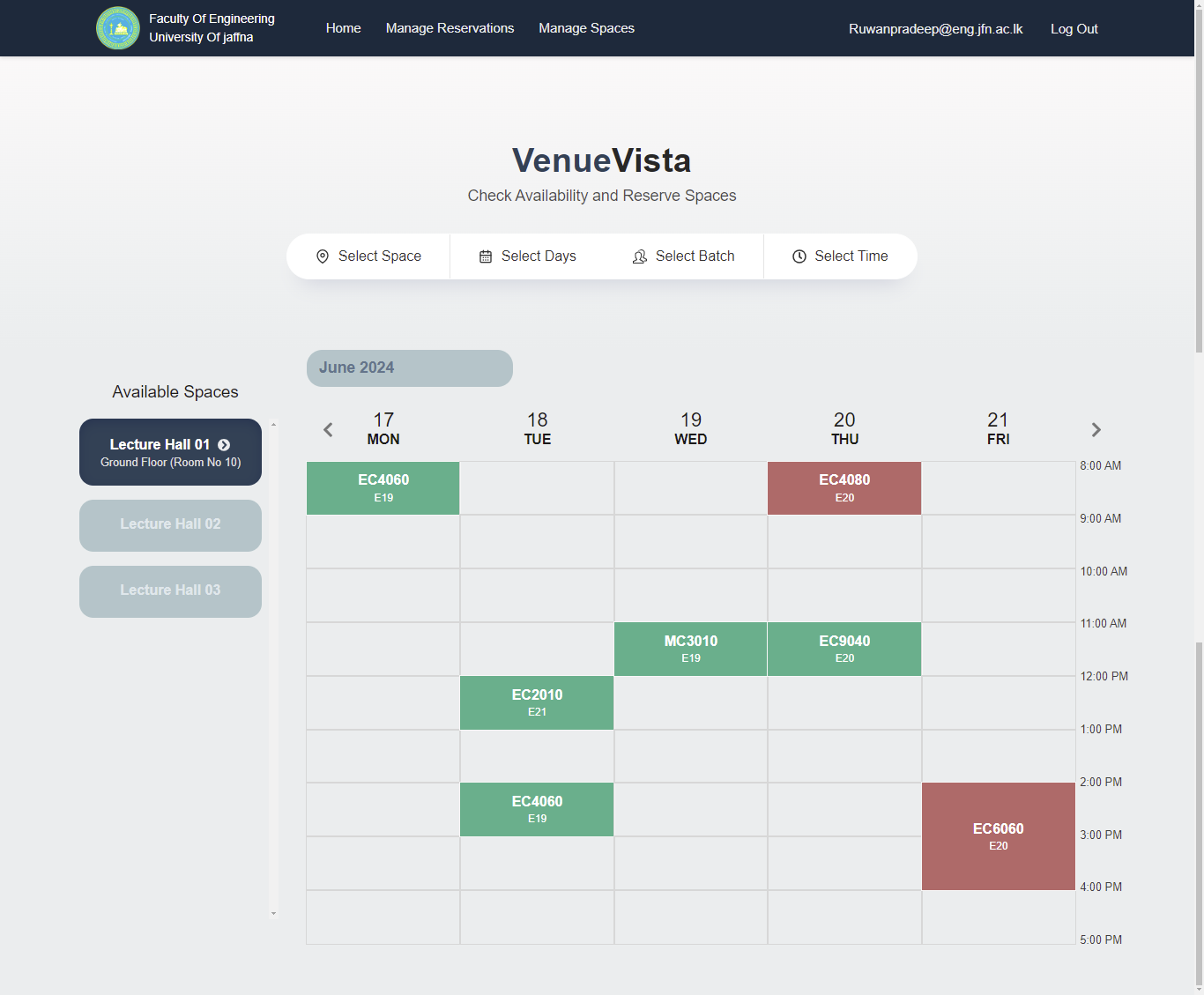Open the Select Batch dropdown
The width and height of the screenshot is (1204, 995).
pyautogui.click(x=695, y=256)
